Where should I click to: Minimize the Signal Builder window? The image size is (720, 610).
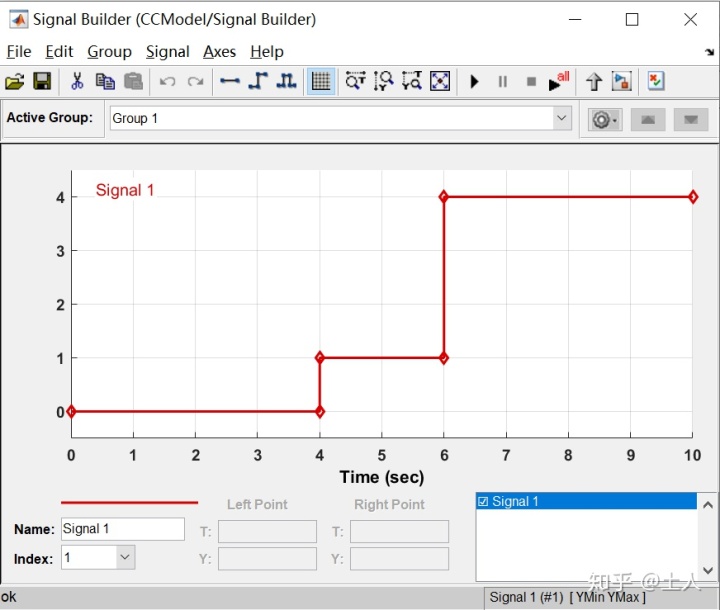[575, 20]
